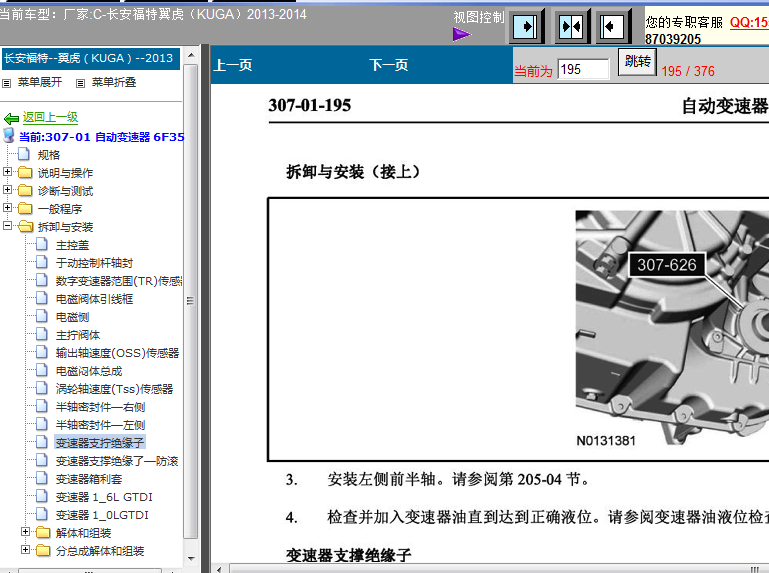Click the left-arrow view control icon
The height and width of the screenshot is (573, 769).
[613, 26]
